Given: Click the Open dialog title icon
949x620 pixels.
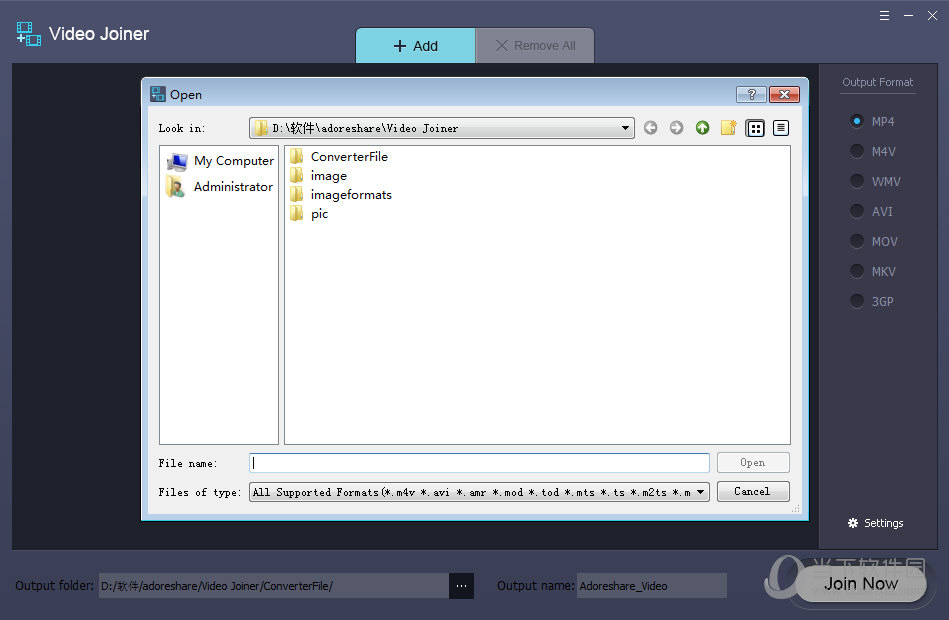Looking at the screenshot, I should pos(158,94).
